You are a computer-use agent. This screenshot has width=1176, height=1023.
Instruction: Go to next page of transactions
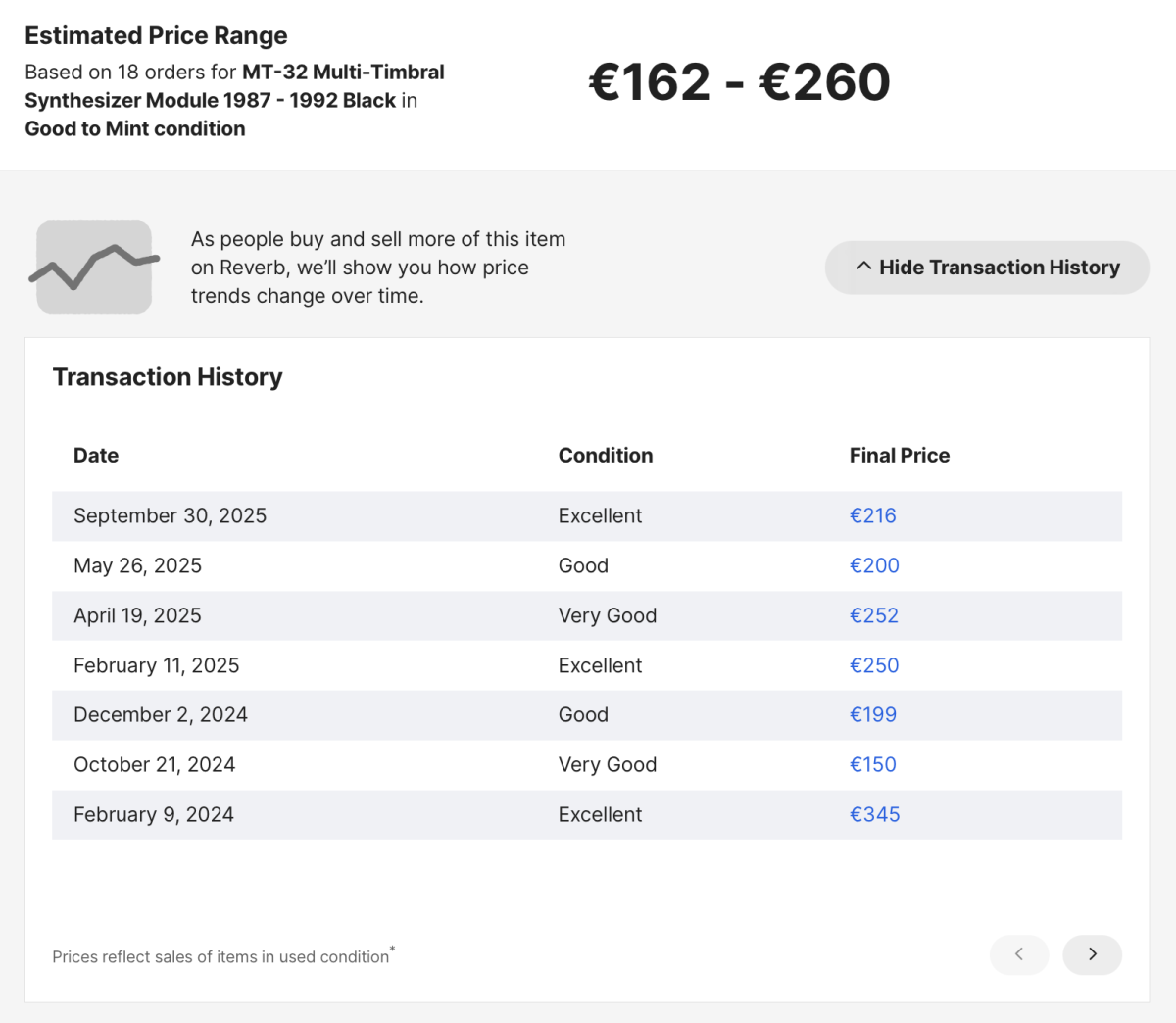[1092, 954]
